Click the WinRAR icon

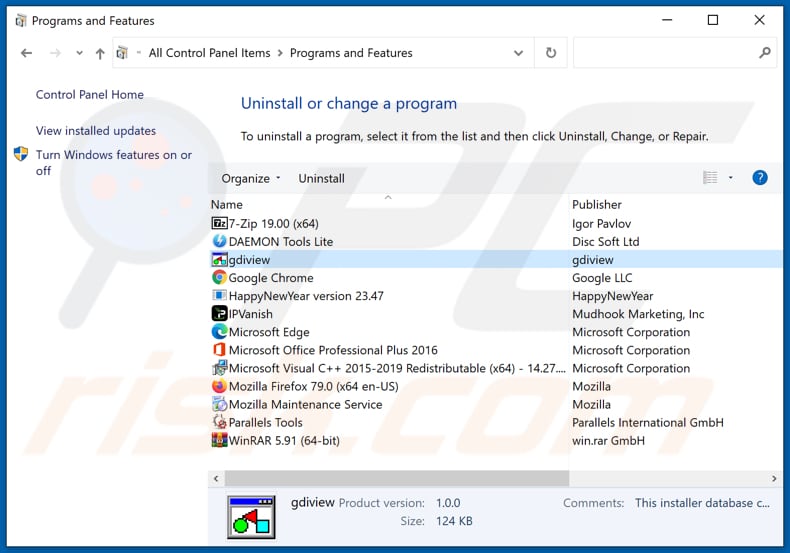219,441
